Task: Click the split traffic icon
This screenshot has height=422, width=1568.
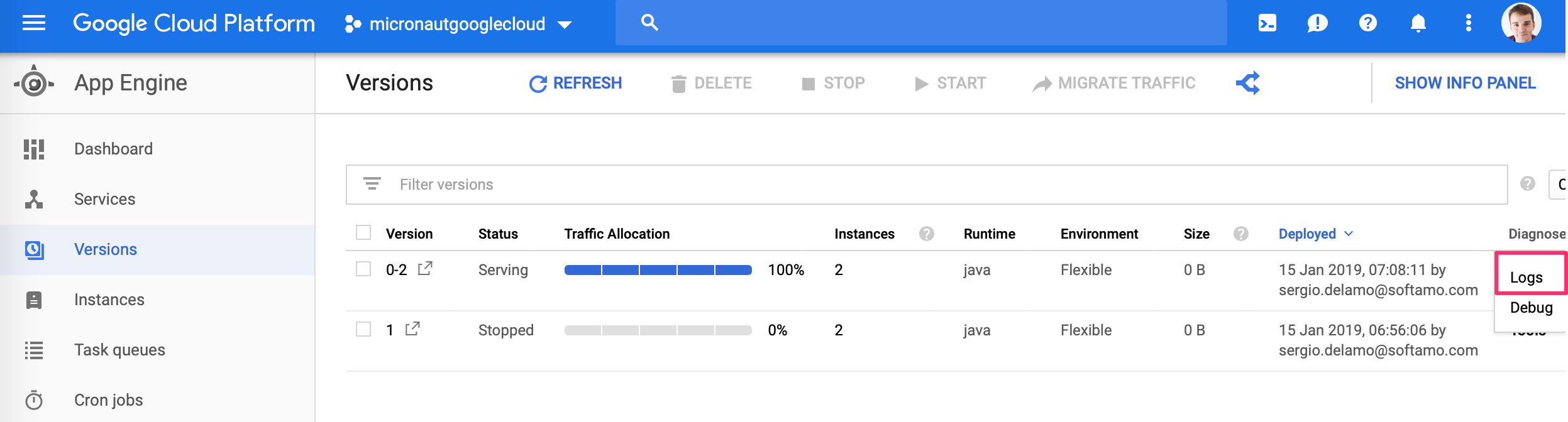Action: (x=1248, y=83)
